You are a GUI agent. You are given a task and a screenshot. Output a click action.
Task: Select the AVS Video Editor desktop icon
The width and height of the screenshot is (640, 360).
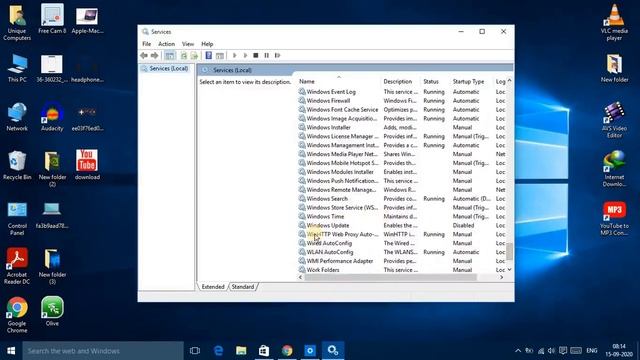coord(614,120)
